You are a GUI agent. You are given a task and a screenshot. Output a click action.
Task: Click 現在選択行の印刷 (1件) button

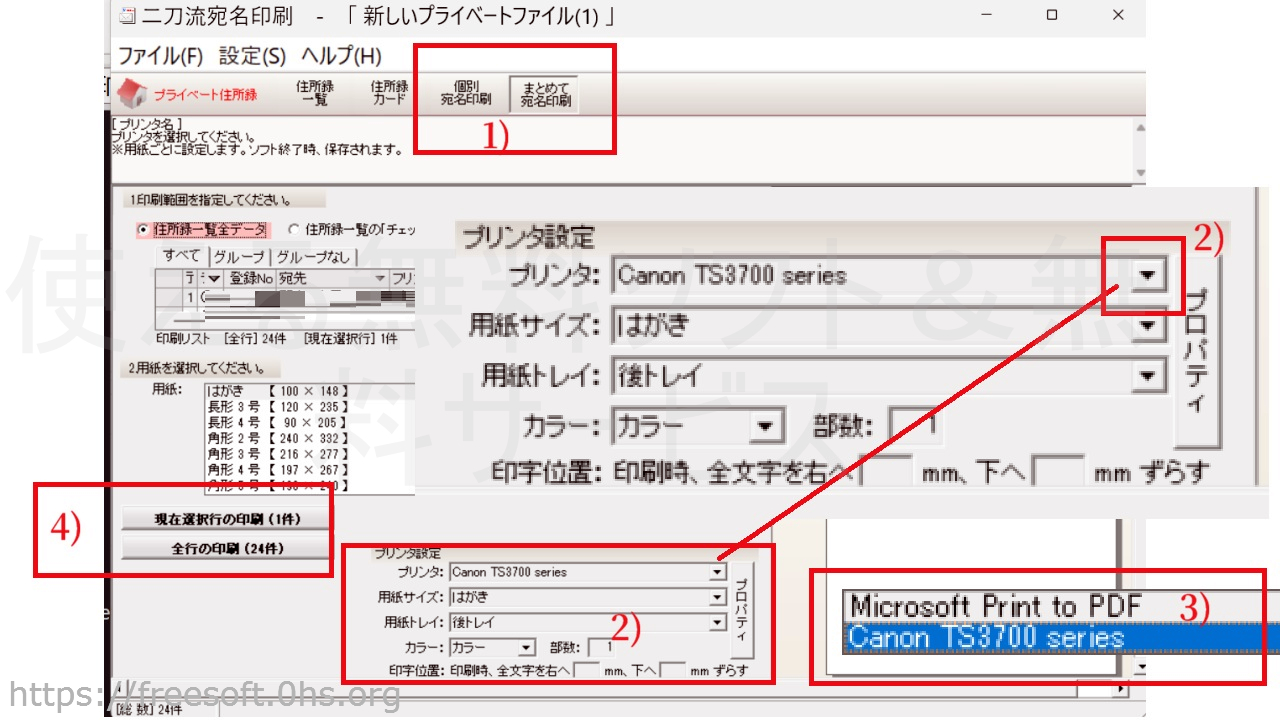click(226, 519)
